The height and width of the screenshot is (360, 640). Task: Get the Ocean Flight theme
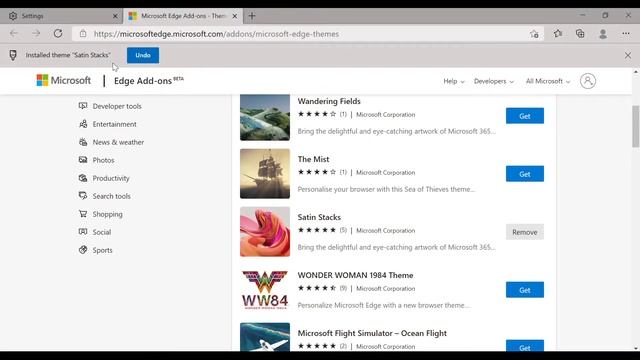point(524,346)
